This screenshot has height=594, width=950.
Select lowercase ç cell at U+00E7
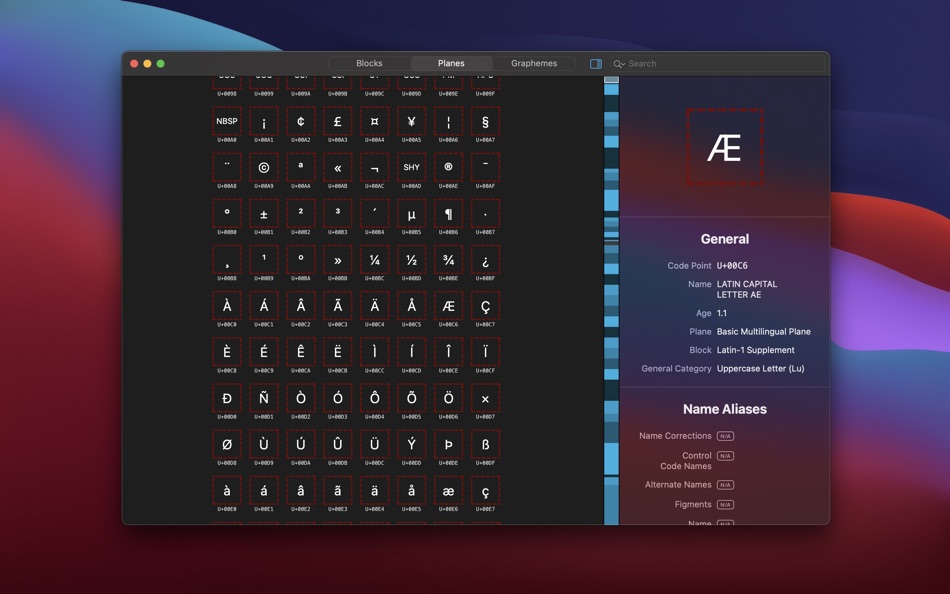pyautogui.click(x=485, y=490)
